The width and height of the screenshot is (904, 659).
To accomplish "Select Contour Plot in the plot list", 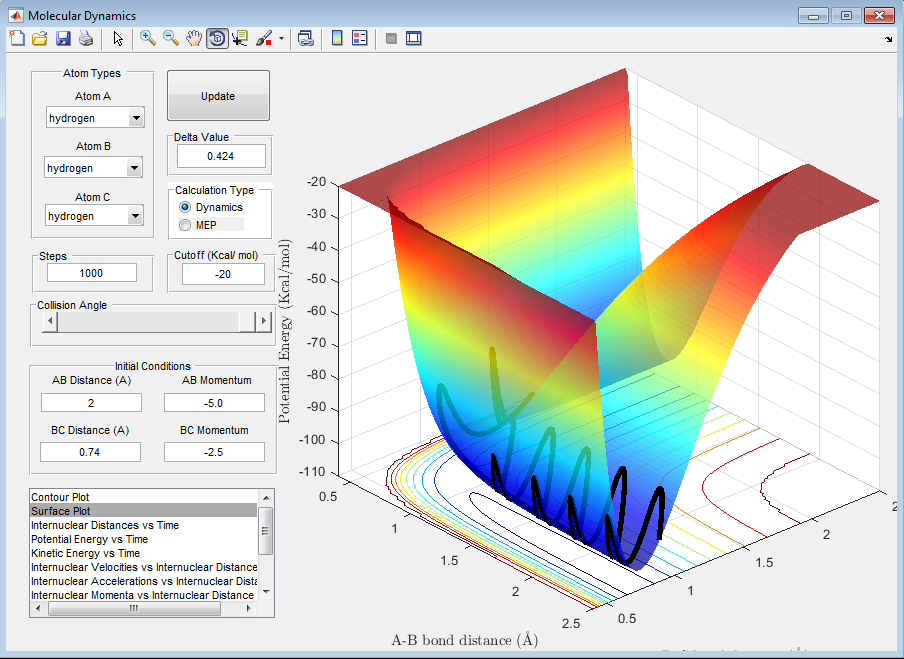I will point(67,497).
